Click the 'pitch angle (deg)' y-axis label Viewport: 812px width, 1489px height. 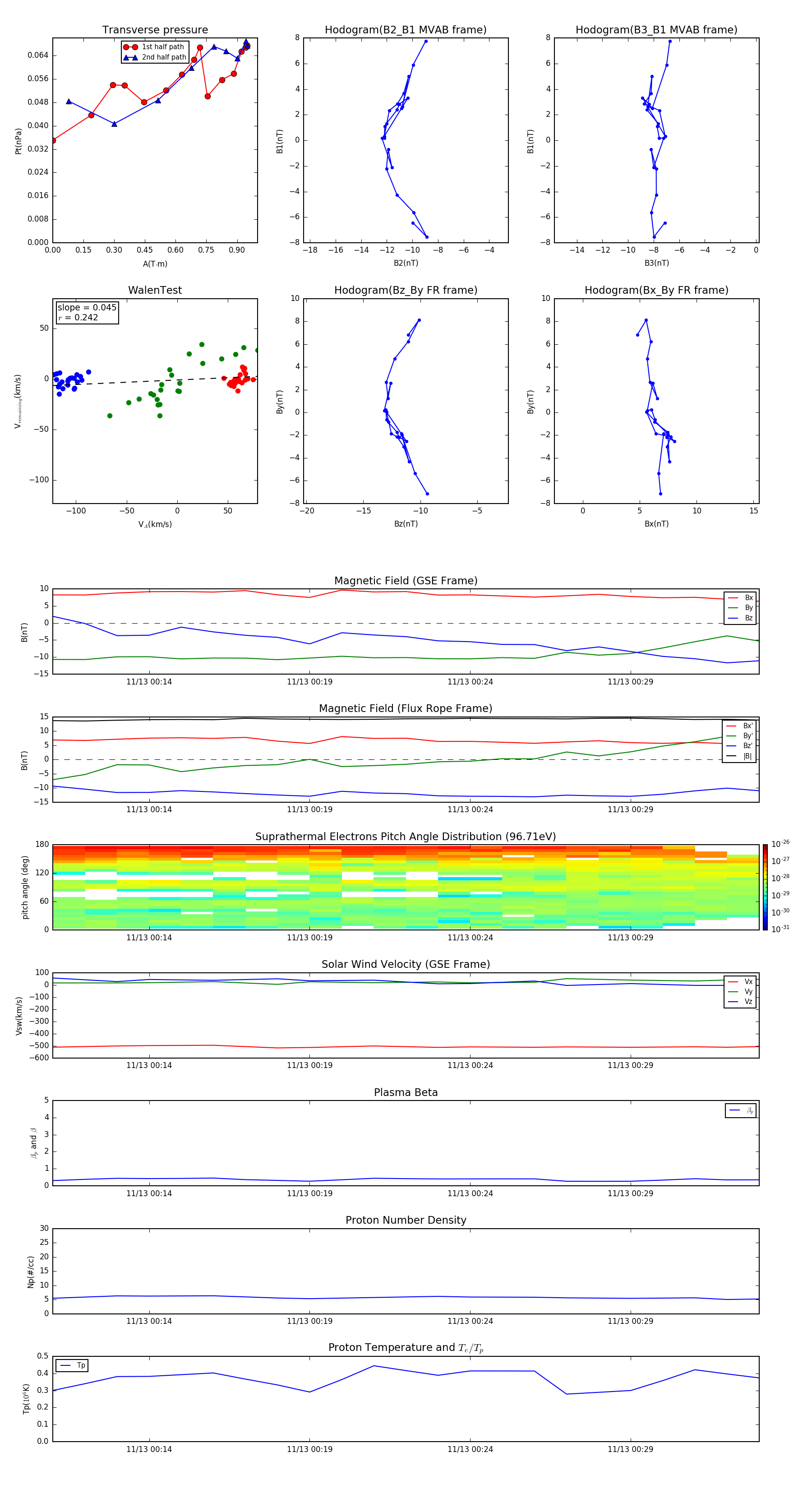(x=25, y=887)
